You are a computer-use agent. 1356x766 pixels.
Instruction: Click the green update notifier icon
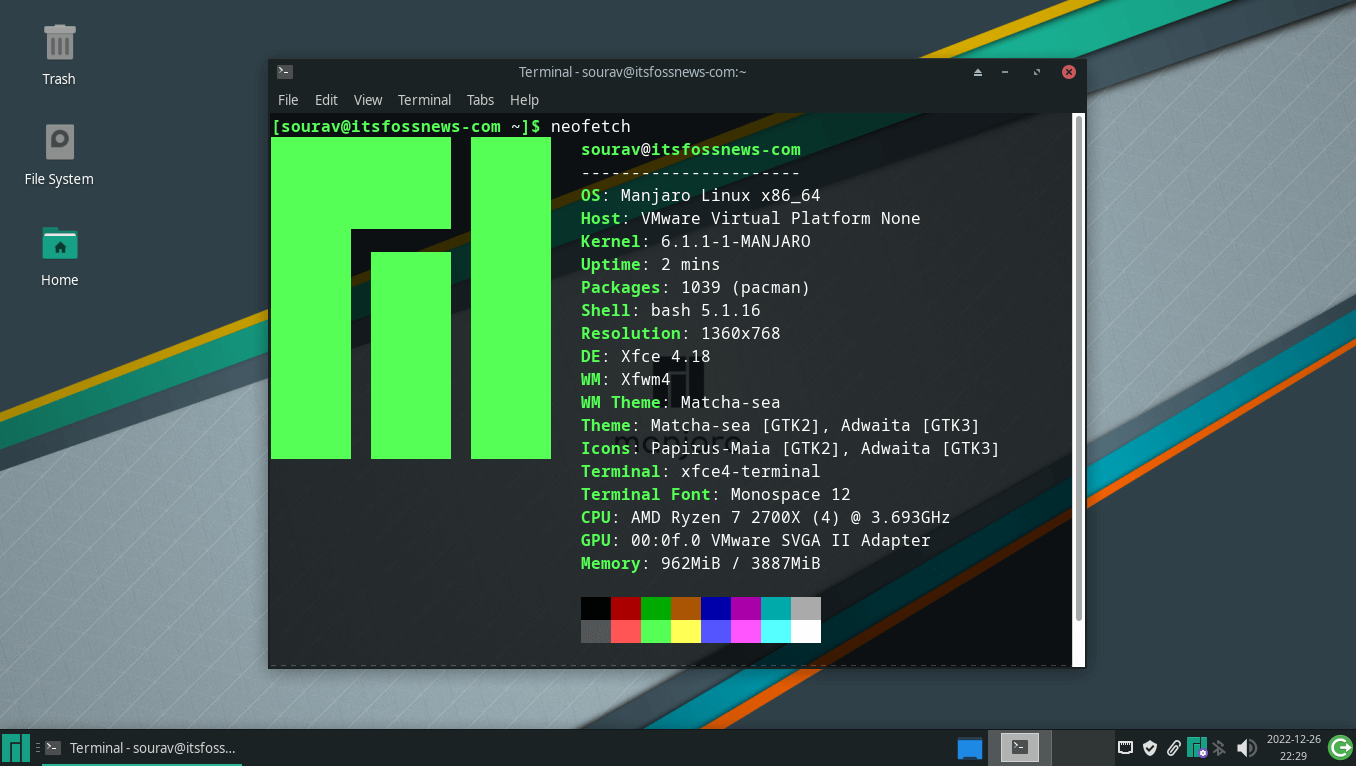(x=1339, y=746)
